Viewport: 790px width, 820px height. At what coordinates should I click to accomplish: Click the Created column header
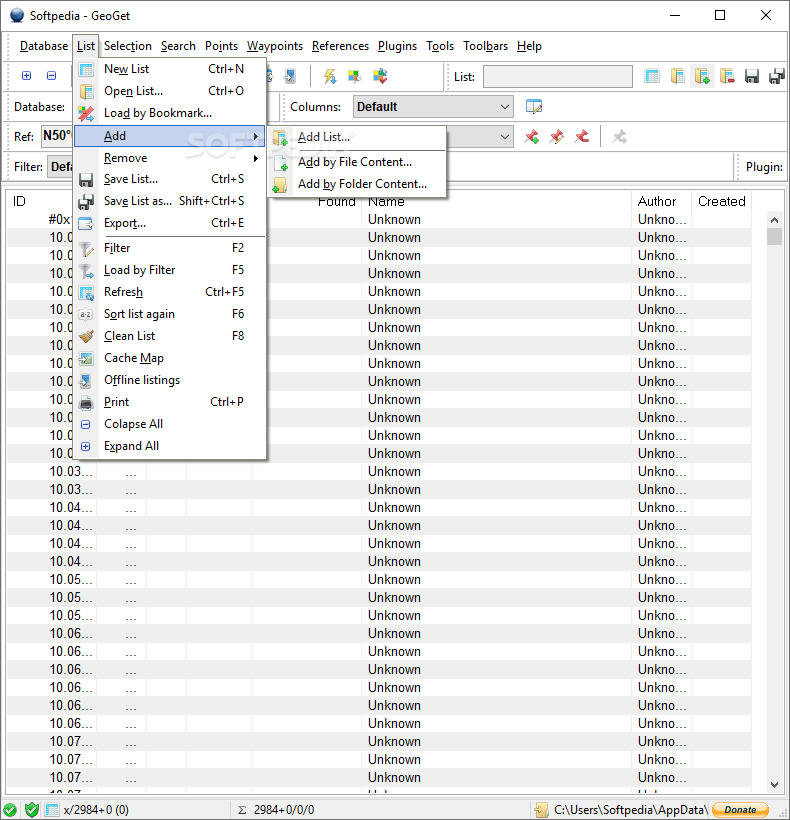pos(722,201)
